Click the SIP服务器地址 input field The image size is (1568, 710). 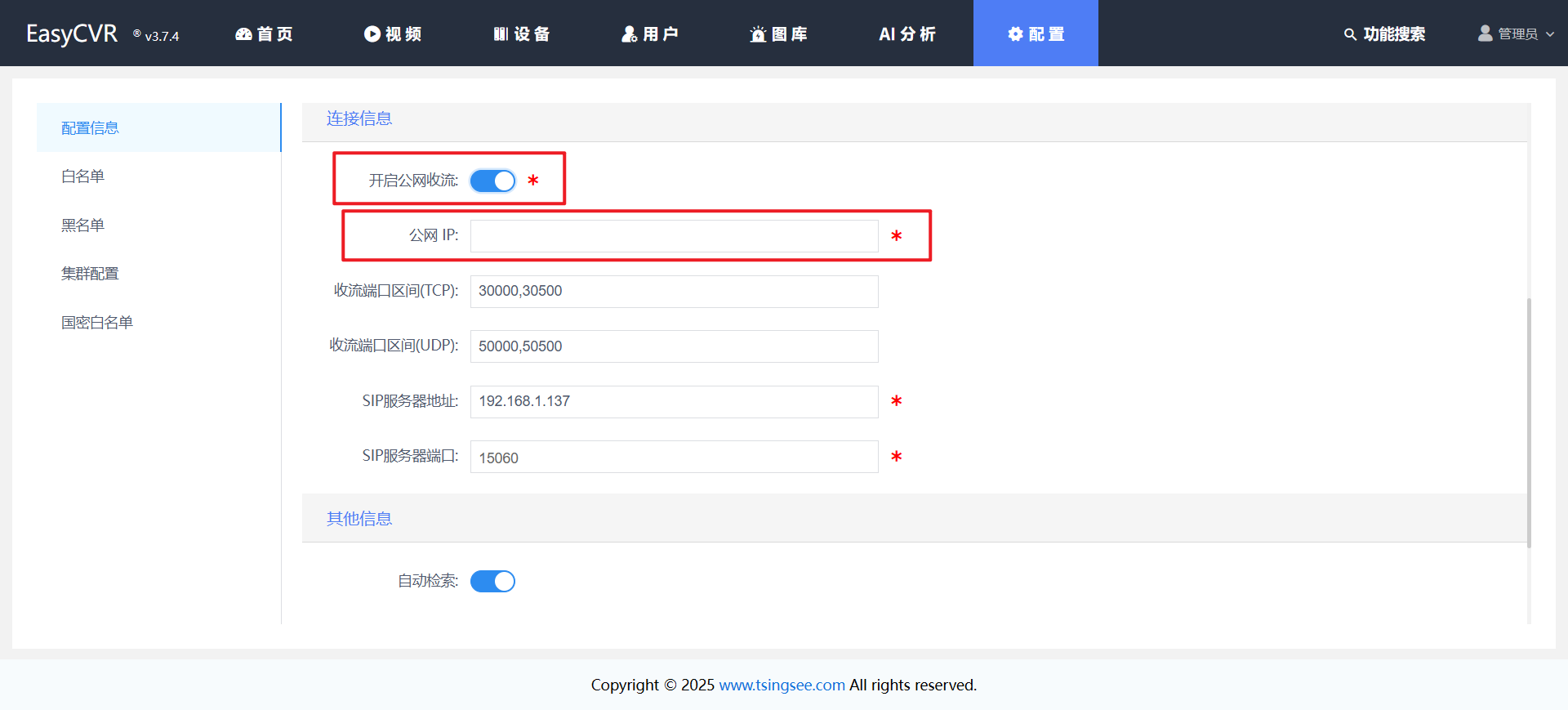click(674, 402)
